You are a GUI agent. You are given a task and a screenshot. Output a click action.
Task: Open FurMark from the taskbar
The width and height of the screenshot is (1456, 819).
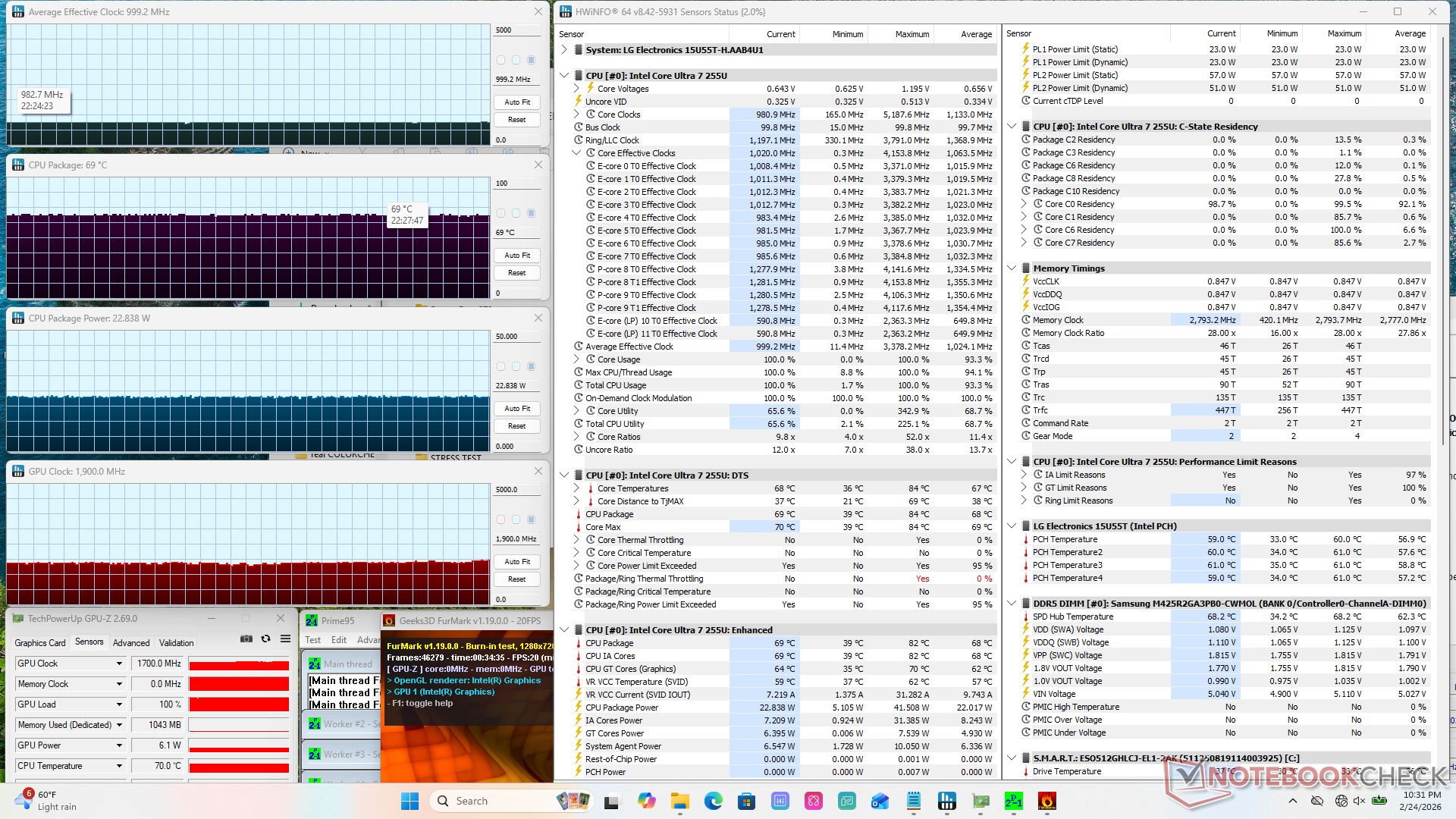(1047, 801)
